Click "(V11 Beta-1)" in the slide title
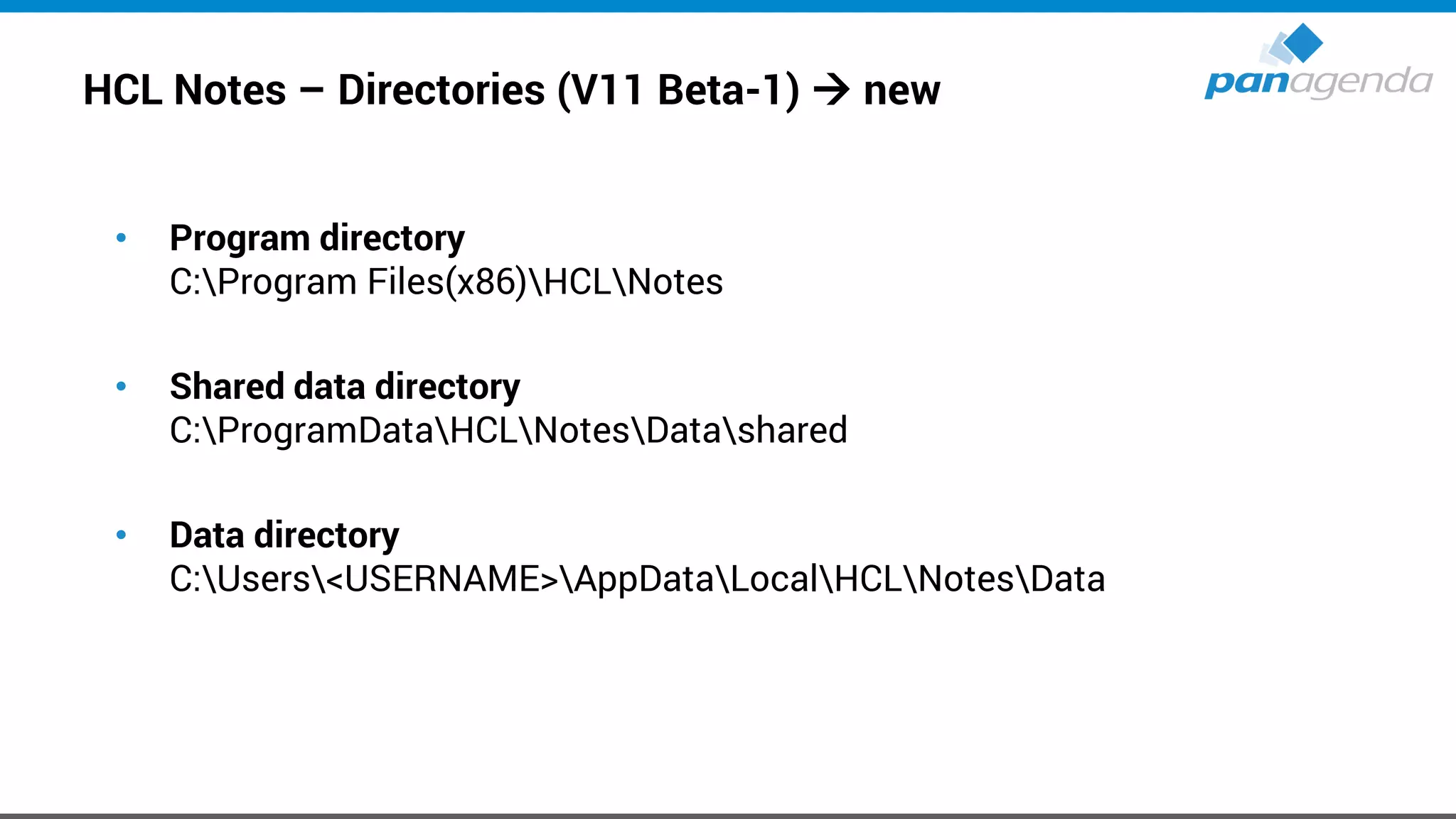Screen dimensions: 1456x819 tap(679, 90)
